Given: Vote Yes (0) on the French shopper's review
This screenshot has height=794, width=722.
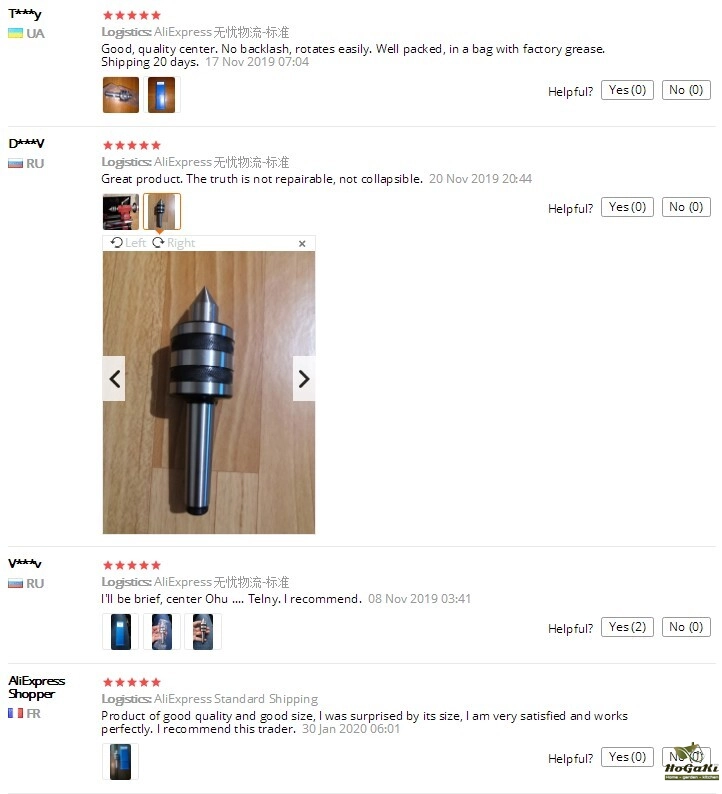Looking at the screenshot, I should [627, 757].
